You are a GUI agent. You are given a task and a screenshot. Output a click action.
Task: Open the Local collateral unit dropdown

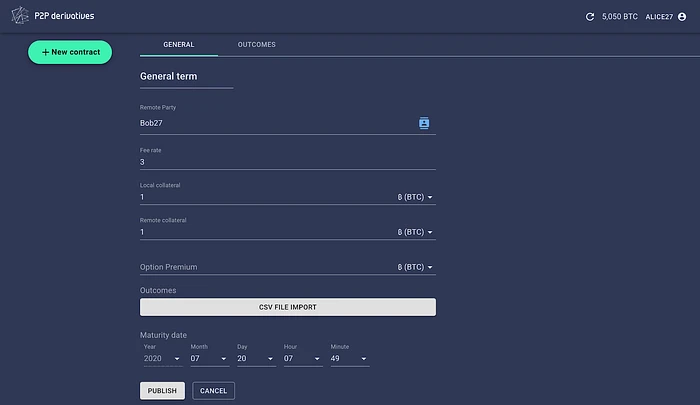coord(415,197)
